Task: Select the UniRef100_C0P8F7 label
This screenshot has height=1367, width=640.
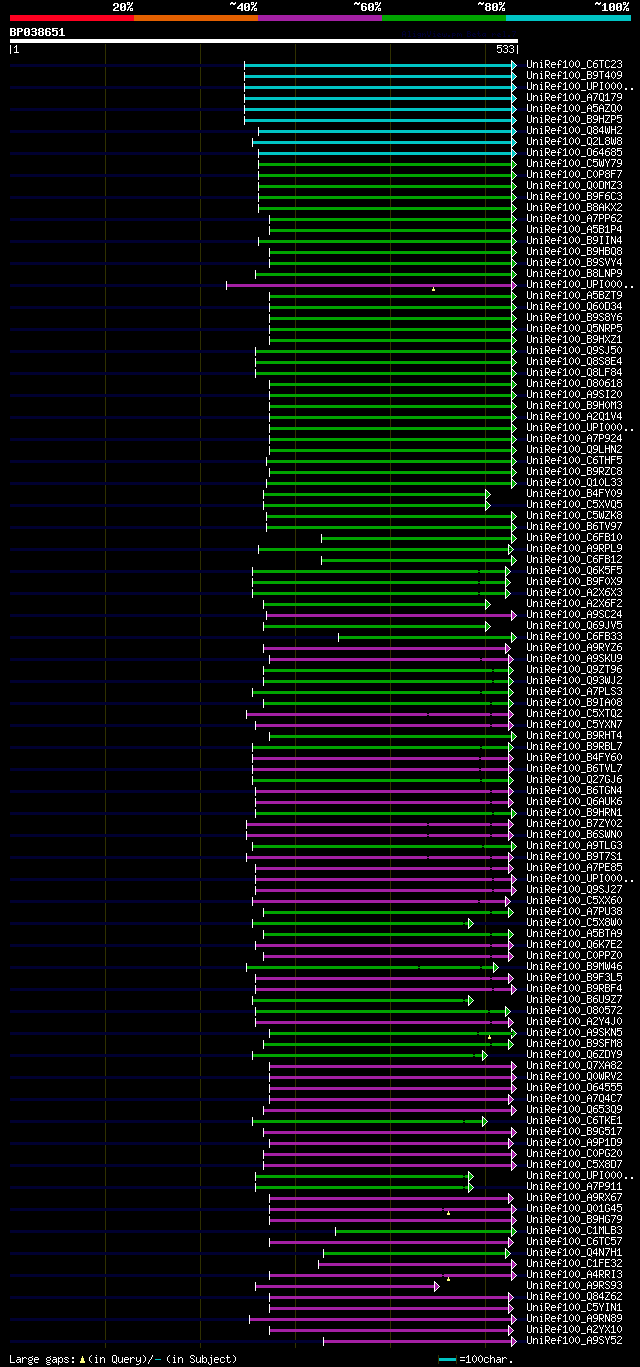Action: (x=574, y=175)
